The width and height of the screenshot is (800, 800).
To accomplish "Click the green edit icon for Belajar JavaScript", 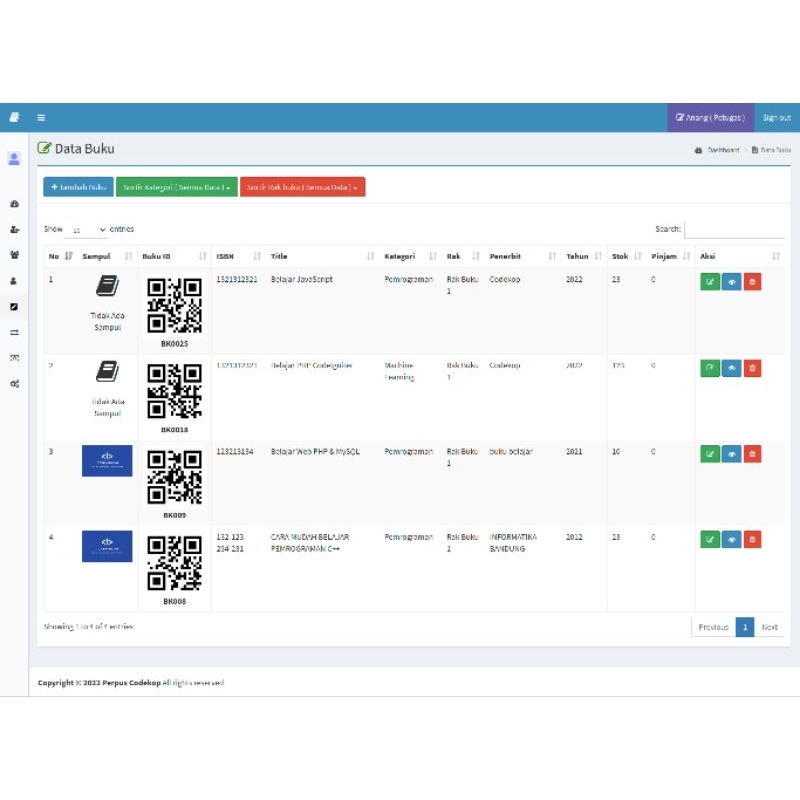I will [x=710, y=282].
